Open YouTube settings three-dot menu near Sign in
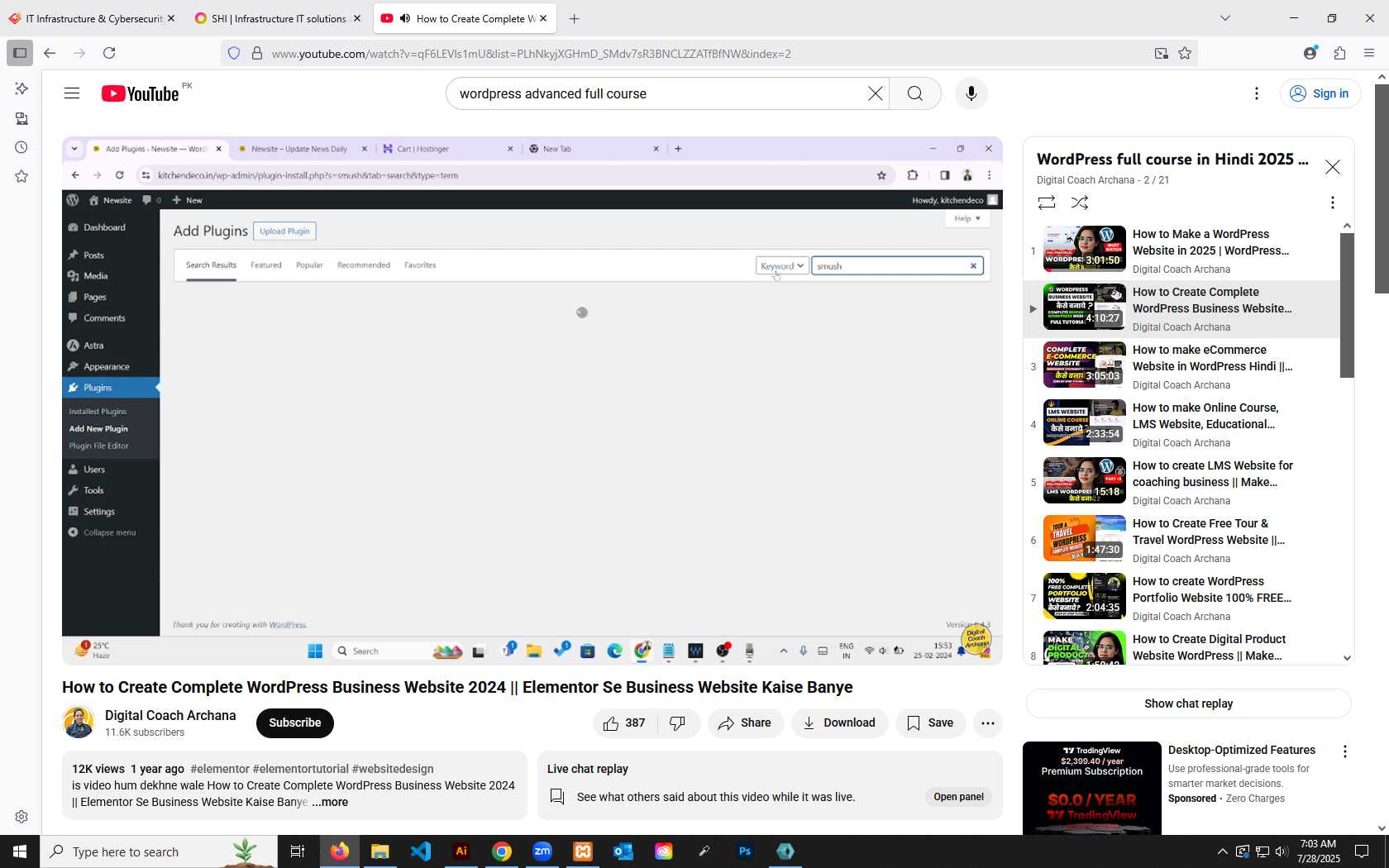1389x868 pixels. pos(1256,93)
